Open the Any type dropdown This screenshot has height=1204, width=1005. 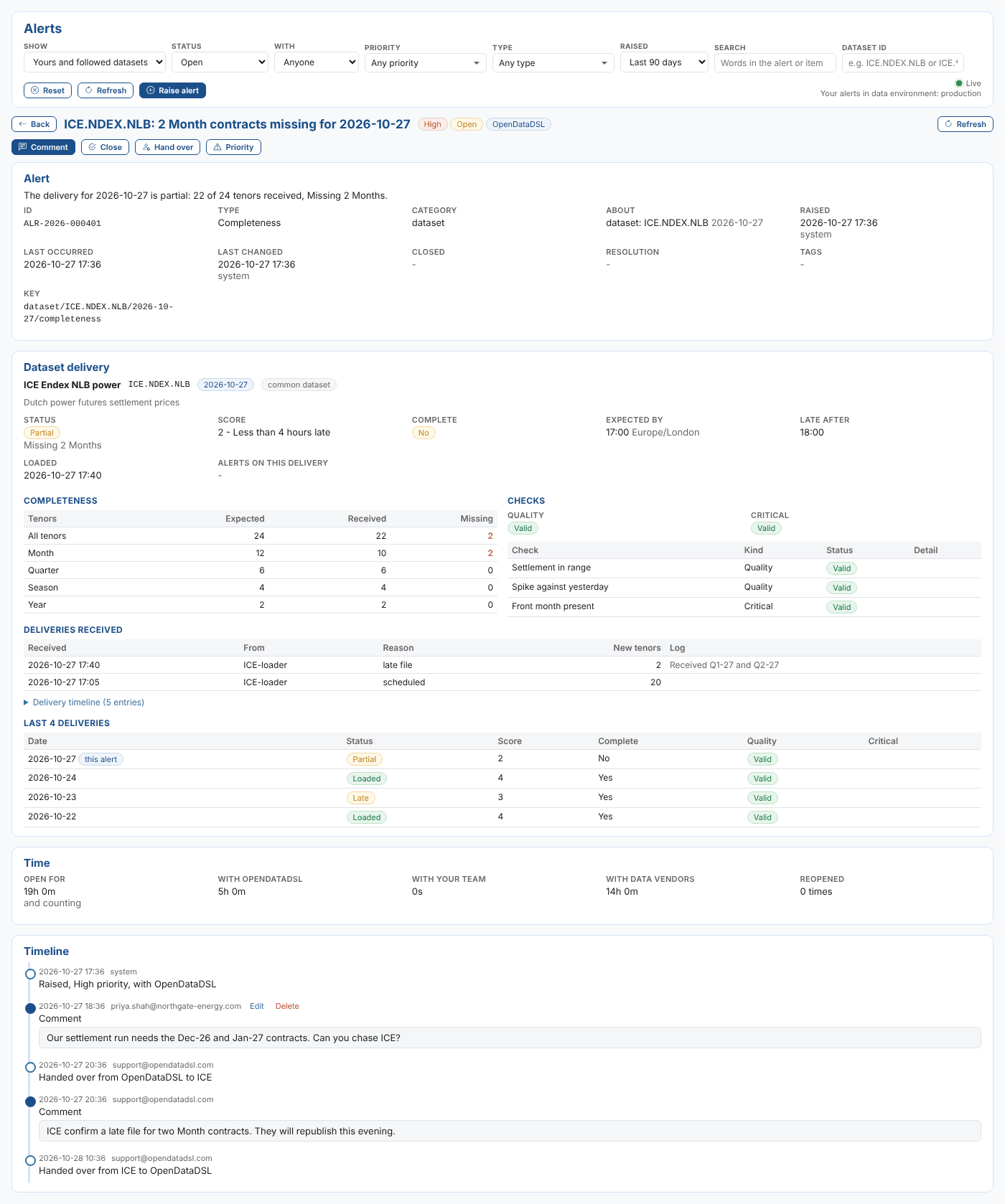click(x=553, y=63)
